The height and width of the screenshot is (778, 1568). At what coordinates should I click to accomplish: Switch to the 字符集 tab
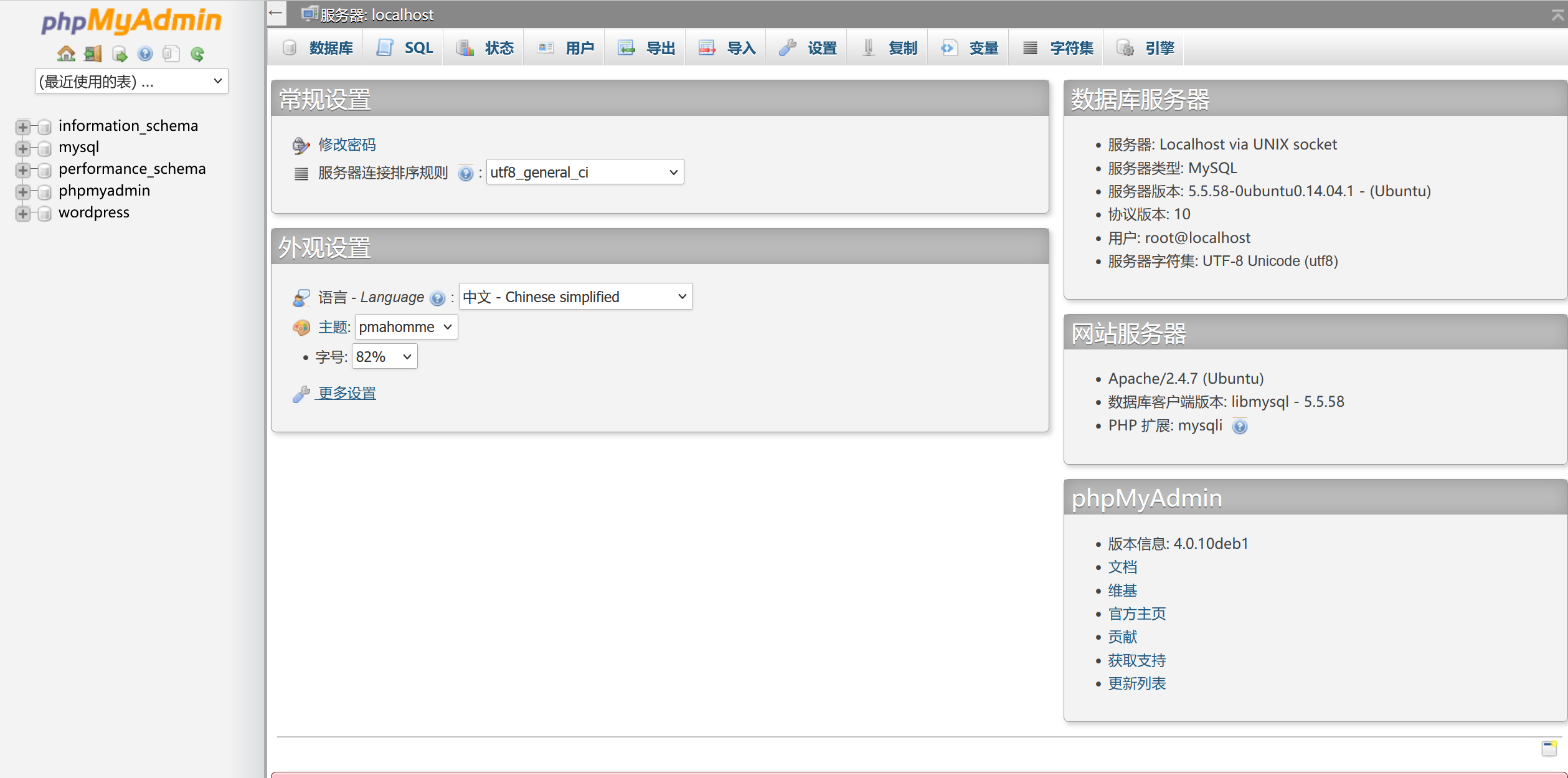[x=1057, y=47]
